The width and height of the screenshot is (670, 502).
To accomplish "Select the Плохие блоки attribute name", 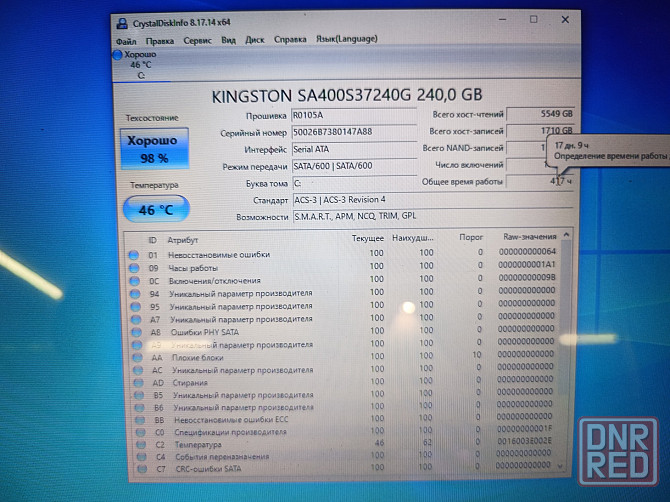I will (x=198, y=358).
